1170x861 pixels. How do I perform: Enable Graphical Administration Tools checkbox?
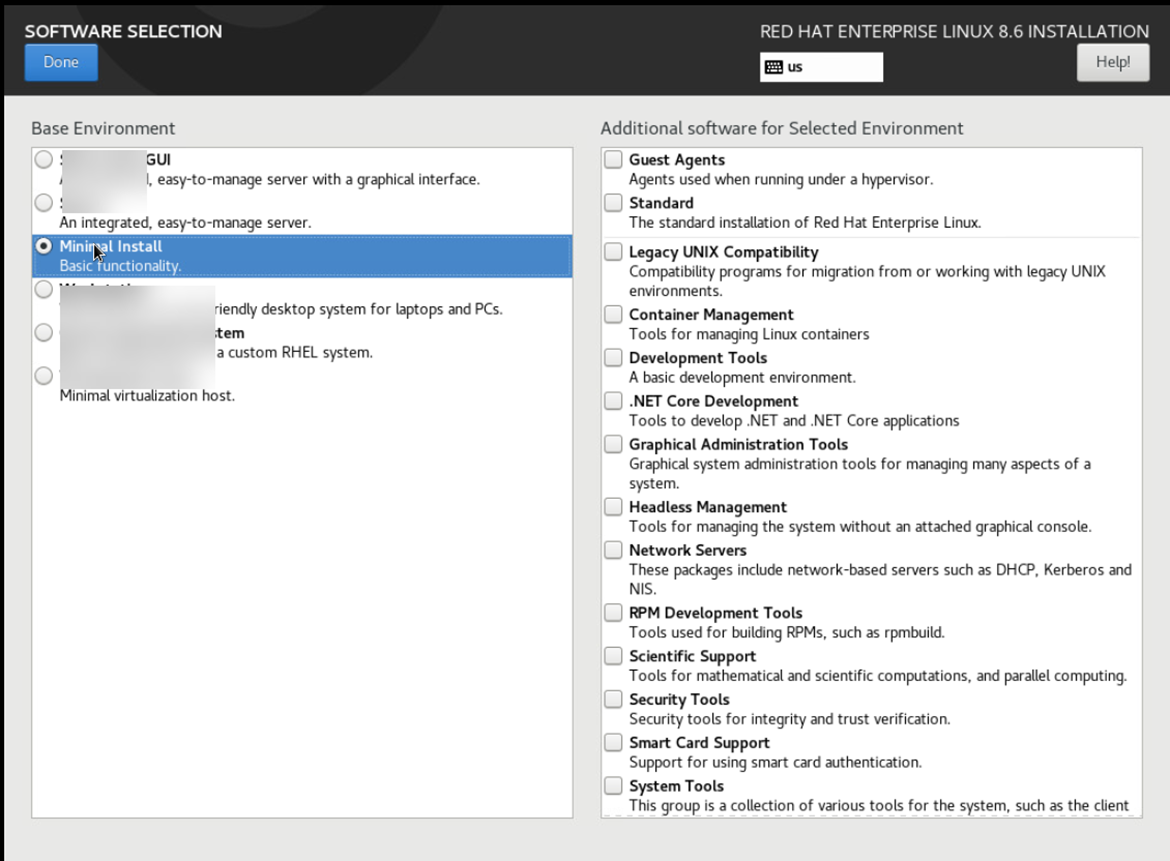(613, 444)
